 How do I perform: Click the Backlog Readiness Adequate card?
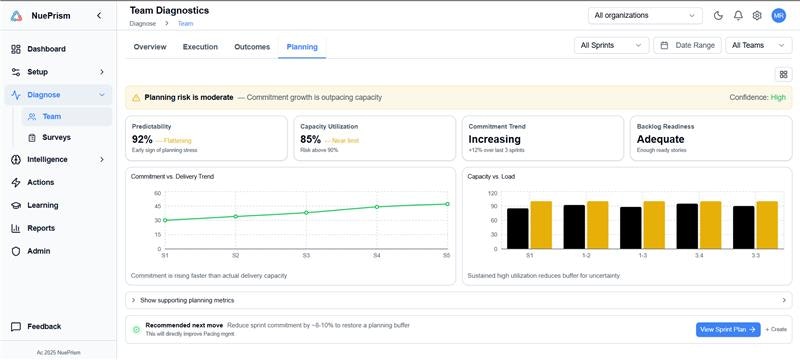click(x=711, y=138)
